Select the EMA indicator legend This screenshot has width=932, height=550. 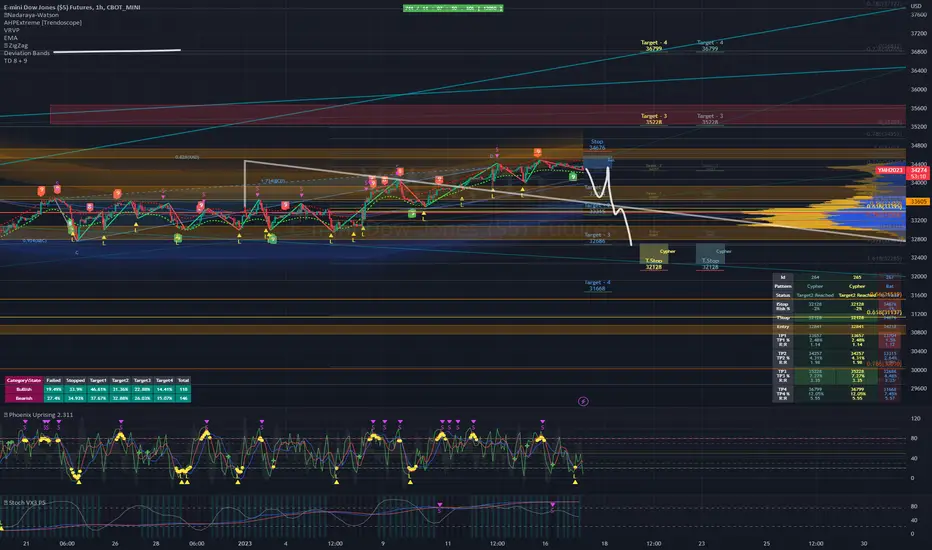point(11,38)
